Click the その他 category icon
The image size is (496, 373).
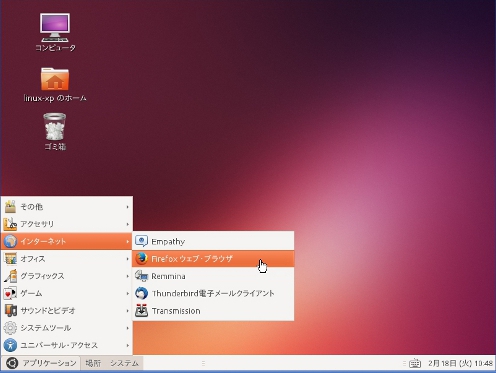(x=10, y=207)
